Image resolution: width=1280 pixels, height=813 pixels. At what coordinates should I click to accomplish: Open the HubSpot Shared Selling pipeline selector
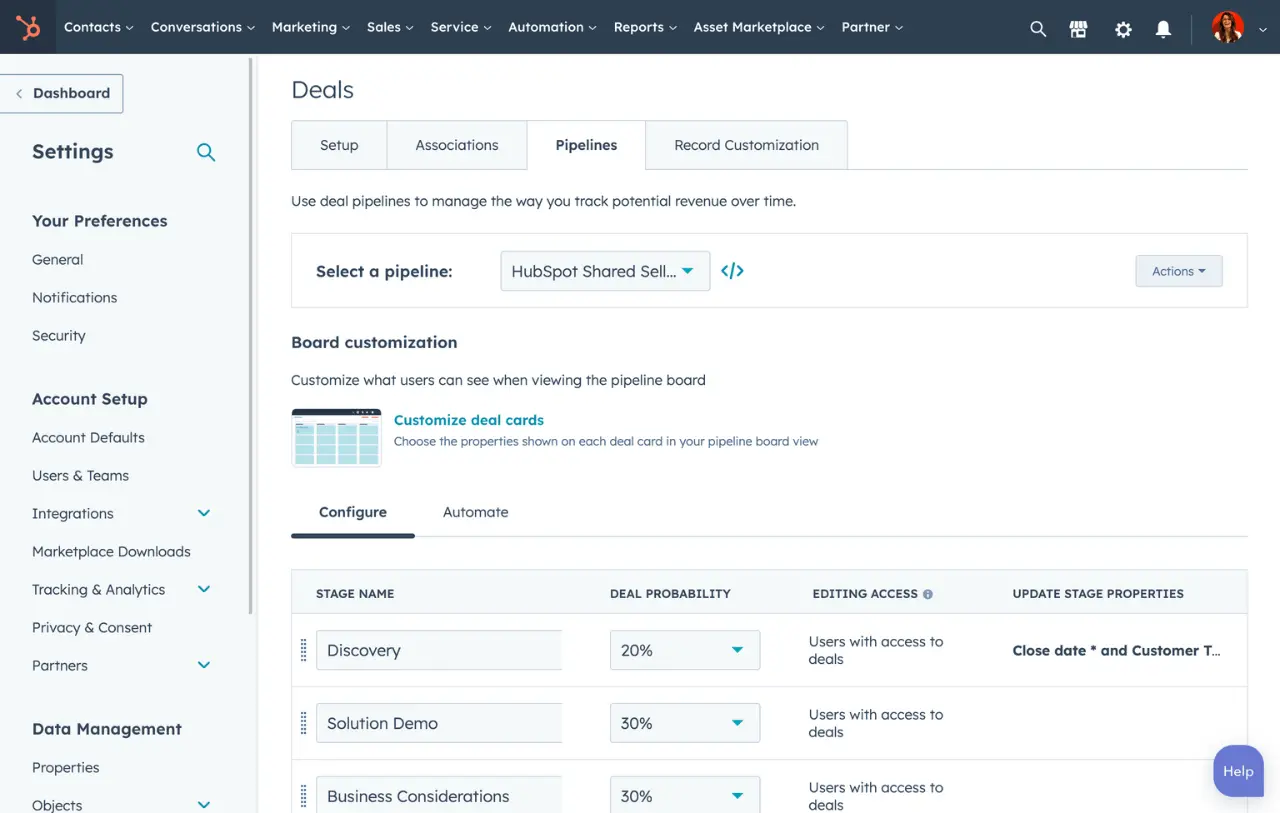(604, 270)
